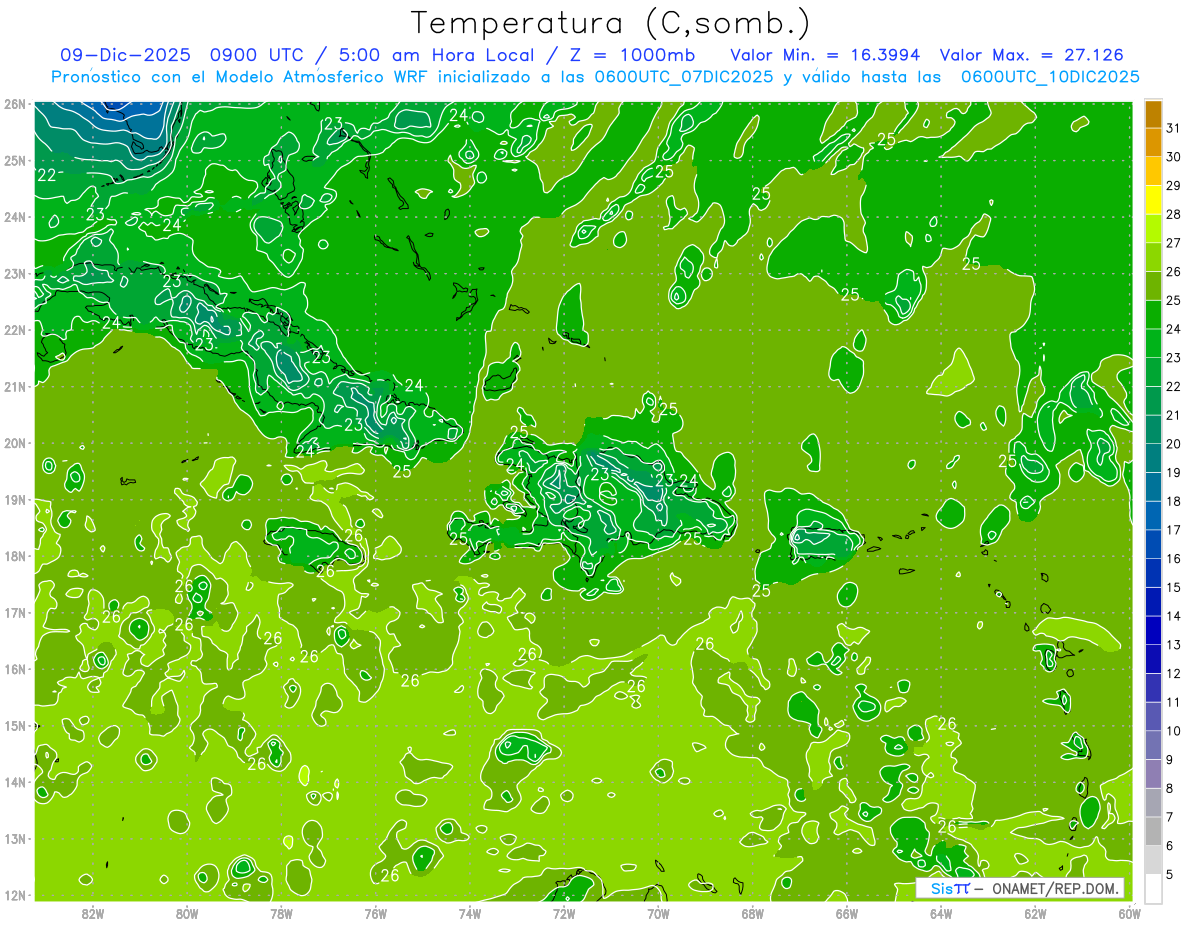Click the '62W' longitude axis label

[x=1035, y=913]
